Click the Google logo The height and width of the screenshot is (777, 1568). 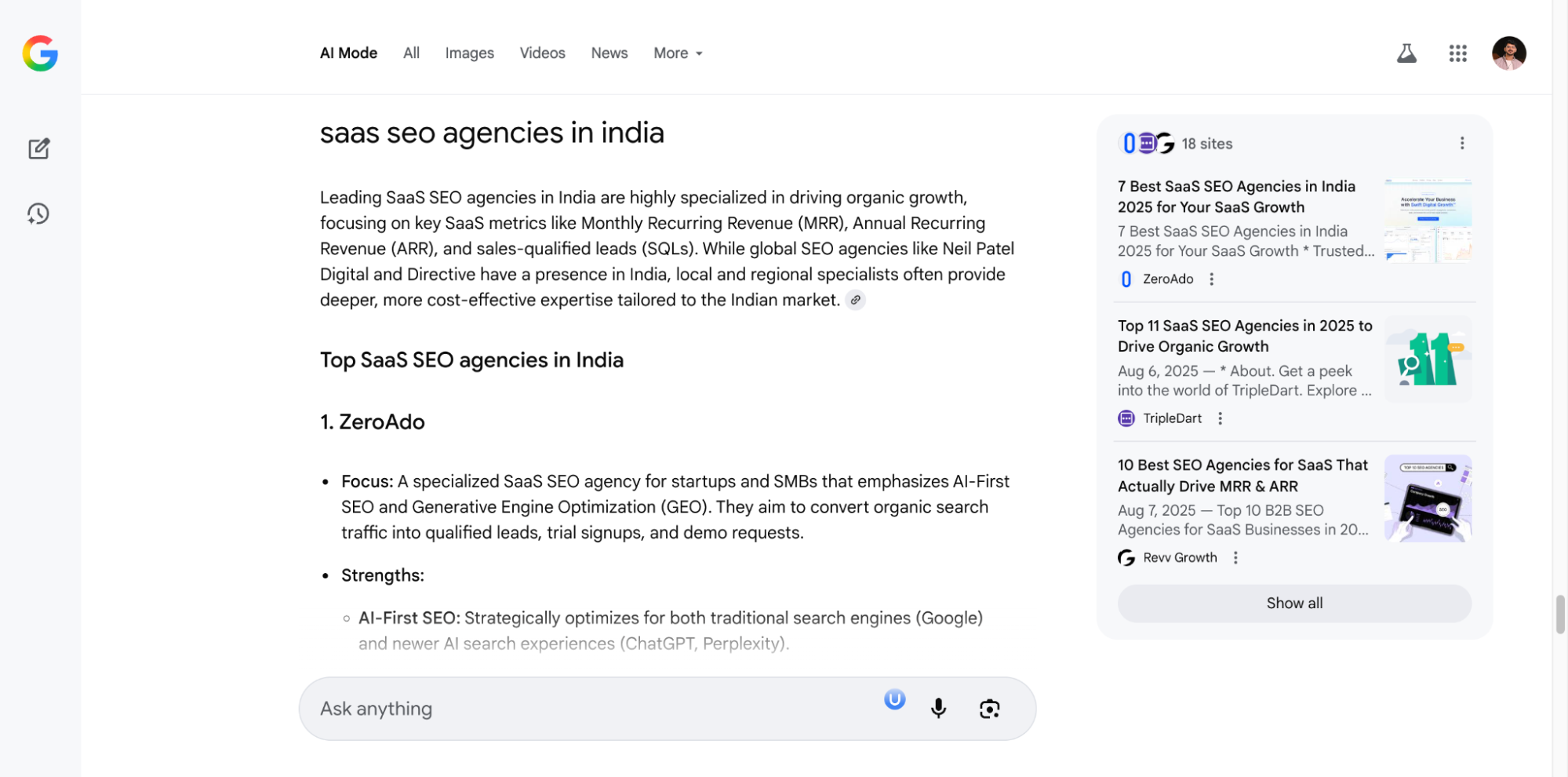pos(40,54)
